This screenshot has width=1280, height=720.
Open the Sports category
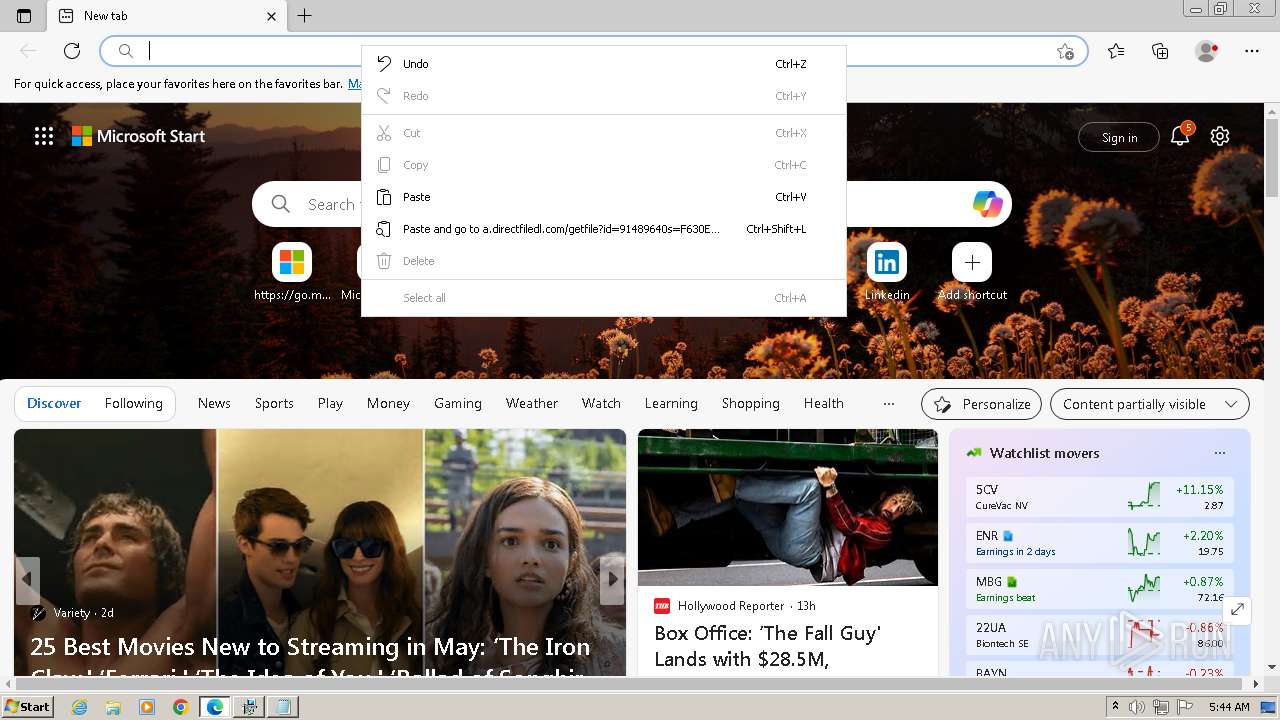pos(274,403)
